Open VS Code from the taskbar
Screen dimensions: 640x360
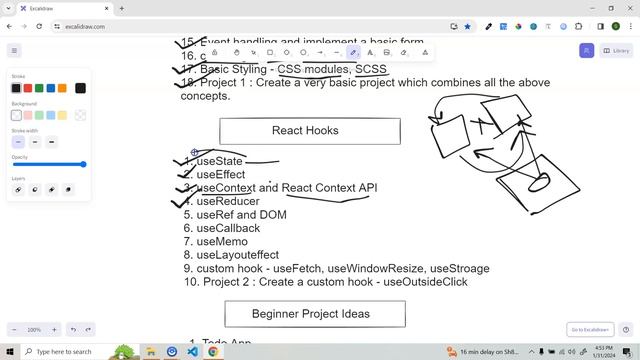193,352
